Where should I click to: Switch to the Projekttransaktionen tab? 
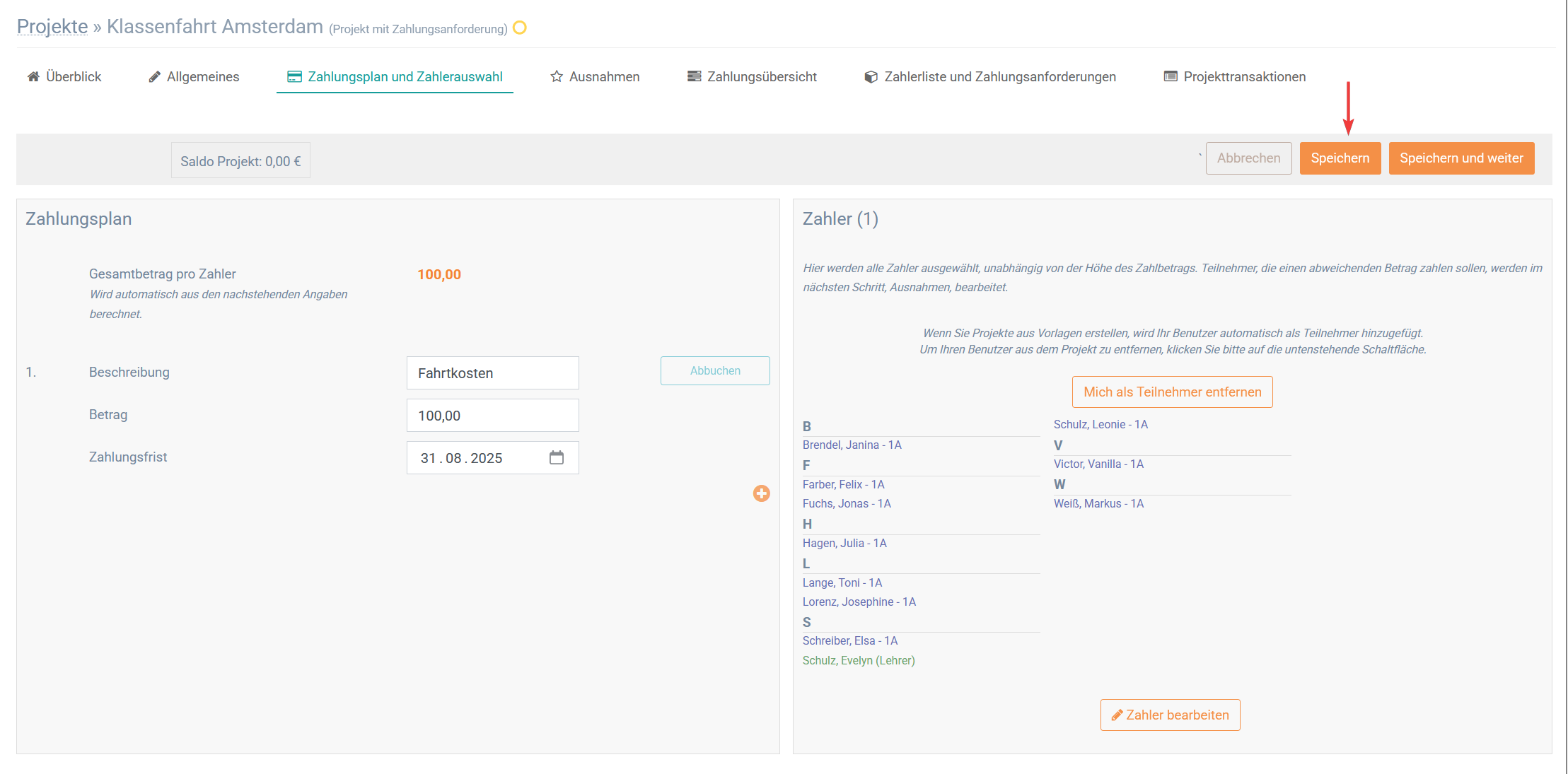click(1235, 76)
